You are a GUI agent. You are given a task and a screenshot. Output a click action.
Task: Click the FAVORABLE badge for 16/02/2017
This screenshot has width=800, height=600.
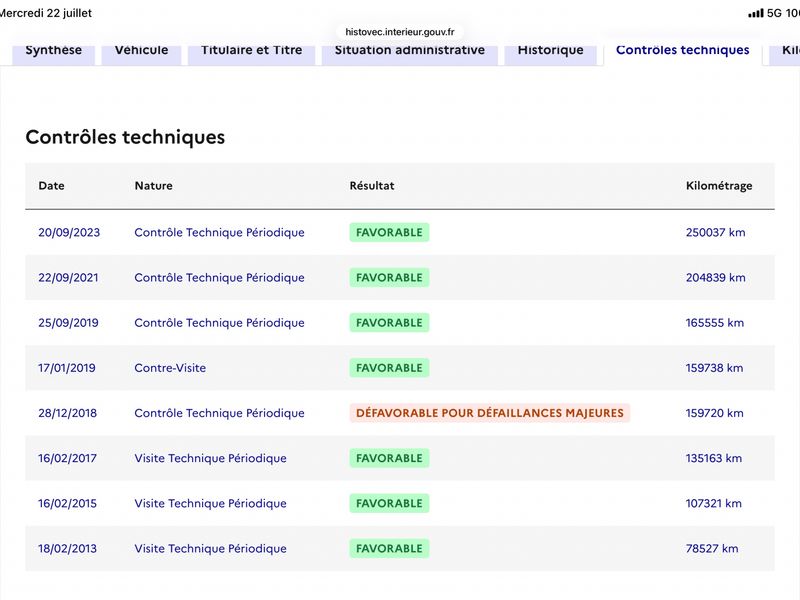(389, 458)
